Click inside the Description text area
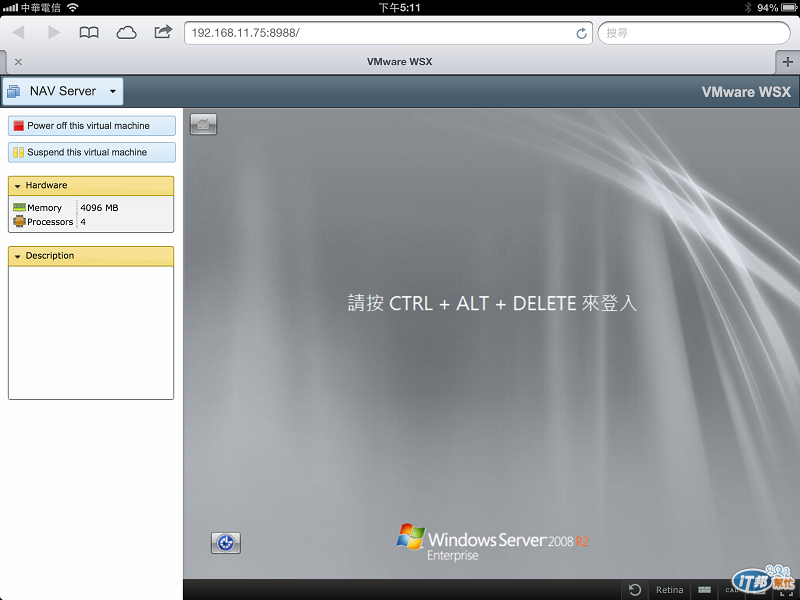The image size is (800, 600). point(91,332)
